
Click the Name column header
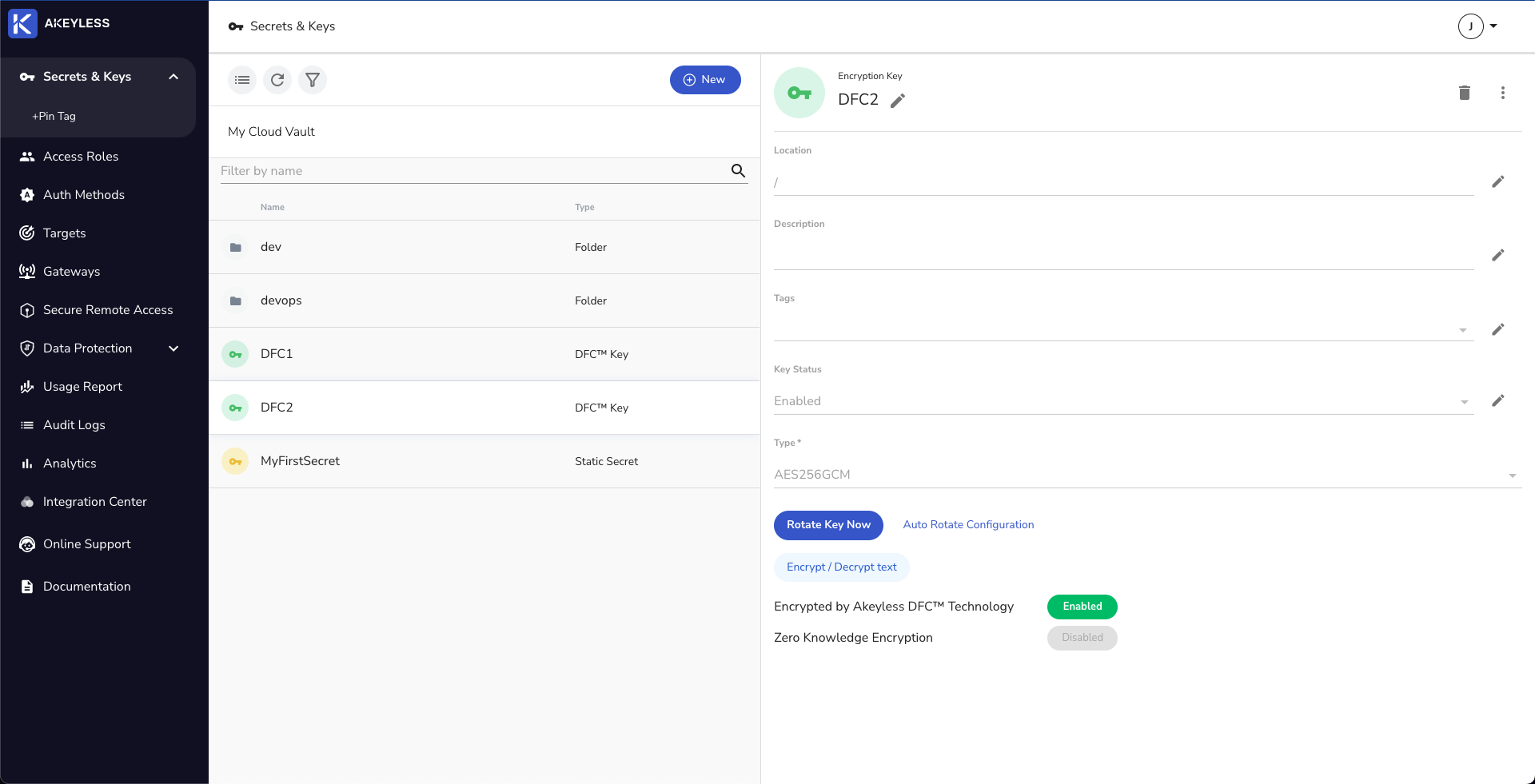click(273, 207)
